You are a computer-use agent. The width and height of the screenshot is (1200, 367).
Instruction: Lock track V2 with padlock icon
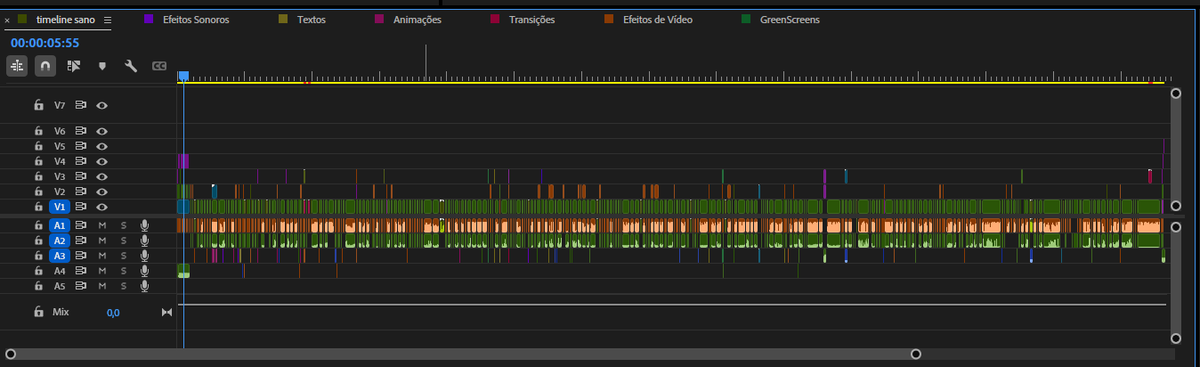click(38, 191)
